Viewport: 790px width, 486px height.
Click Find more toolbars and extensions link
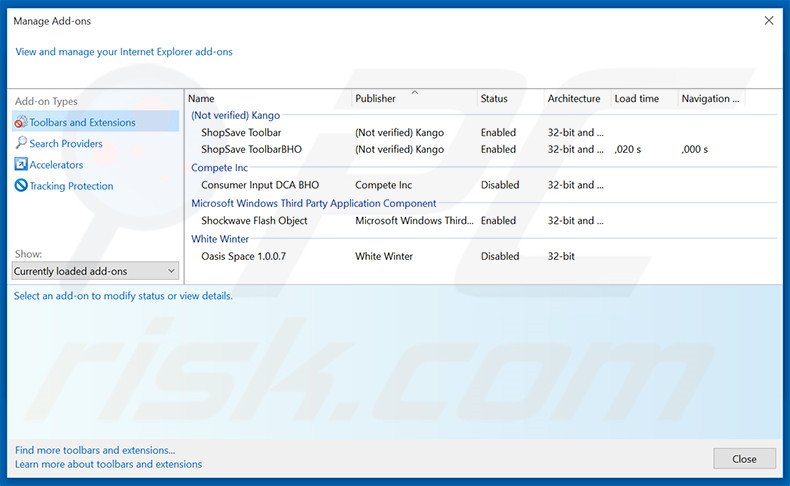95,450
